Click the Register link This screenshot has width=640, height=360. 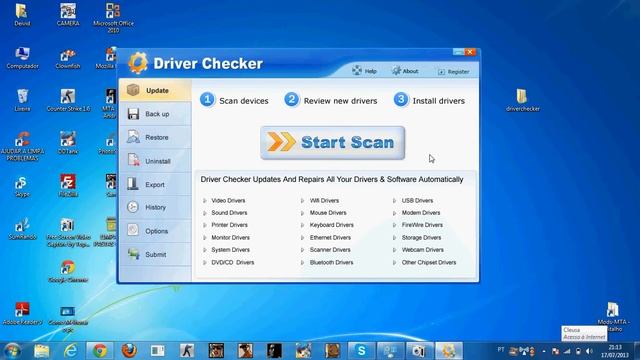[x=453, y=71]
